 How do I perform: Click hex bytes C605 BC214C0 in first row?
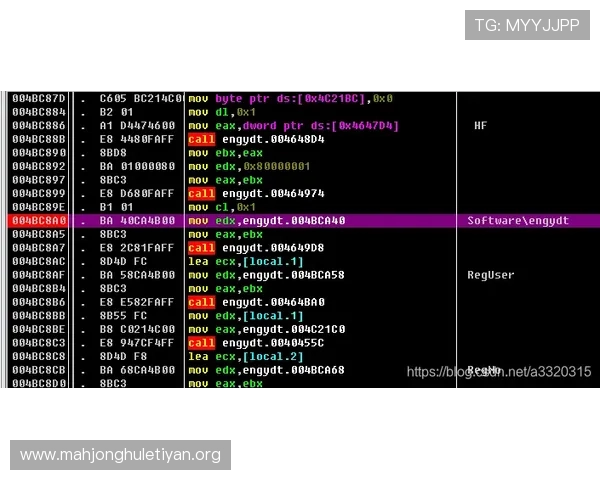click(x=141, y=98)
